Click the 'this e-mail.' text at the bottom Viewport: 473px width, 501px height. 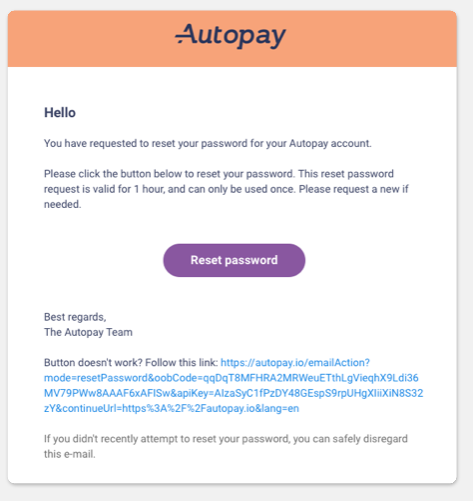click(x=70, y=454)
